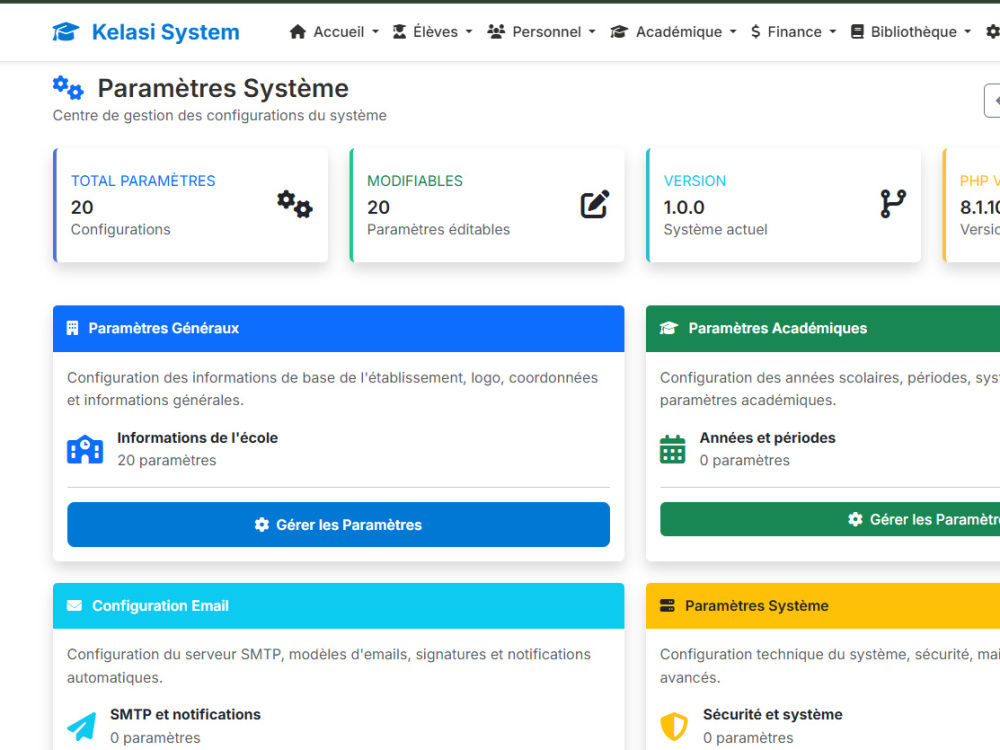This screenshot has height=750, width=1000.
Task: Click the SMTP et notifications label
Action: point(186,715)
